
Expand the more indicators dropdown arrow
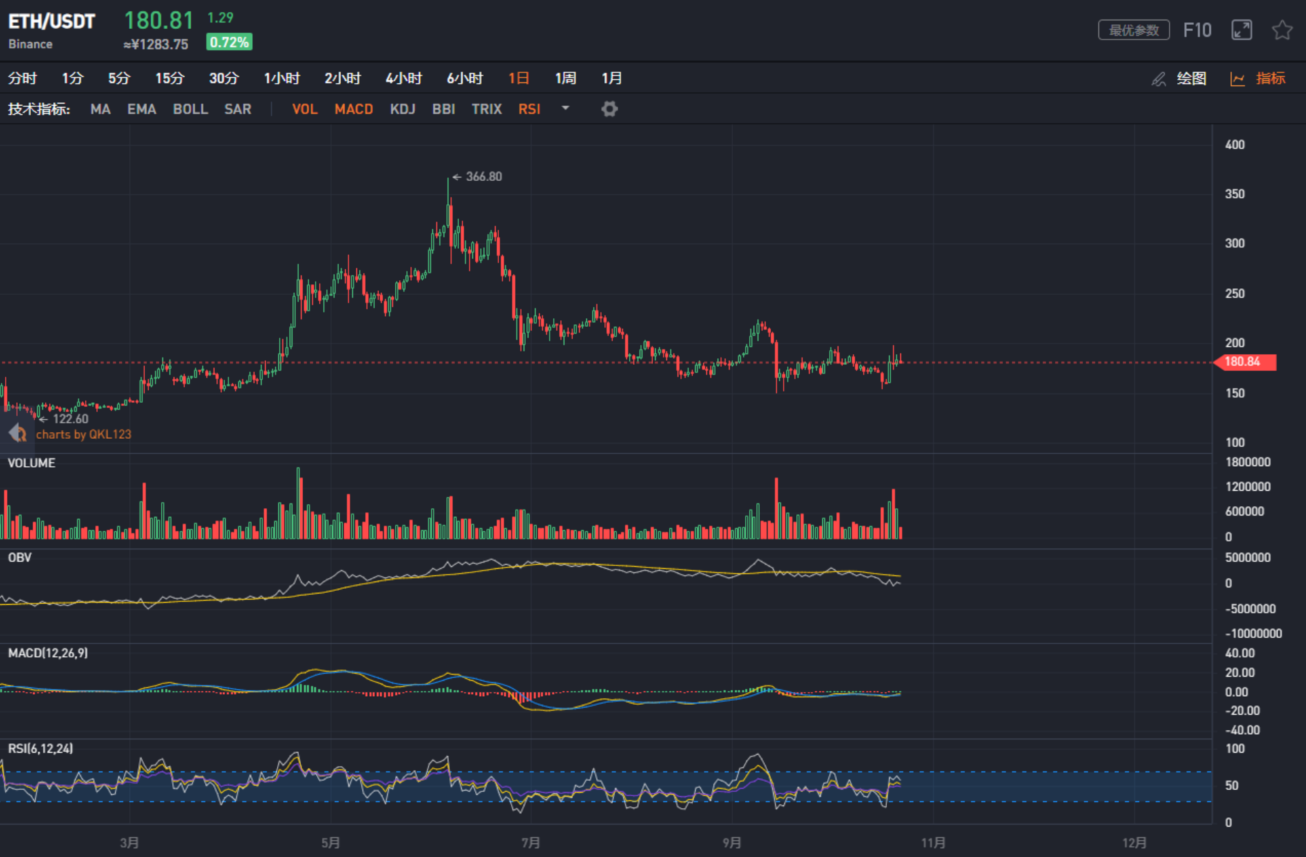tap(565, 108)
